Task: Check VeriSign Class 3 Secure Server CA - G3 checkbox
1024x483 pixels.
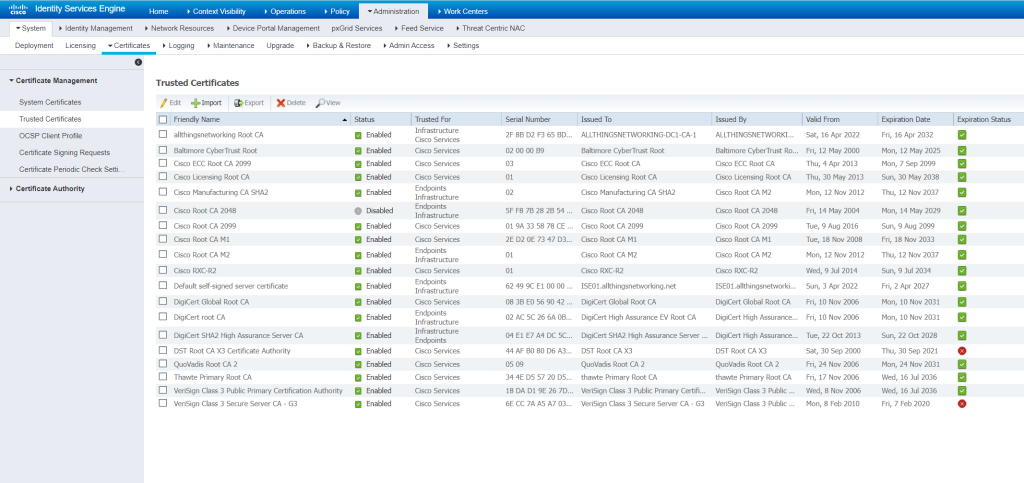Action: [163, 403]
